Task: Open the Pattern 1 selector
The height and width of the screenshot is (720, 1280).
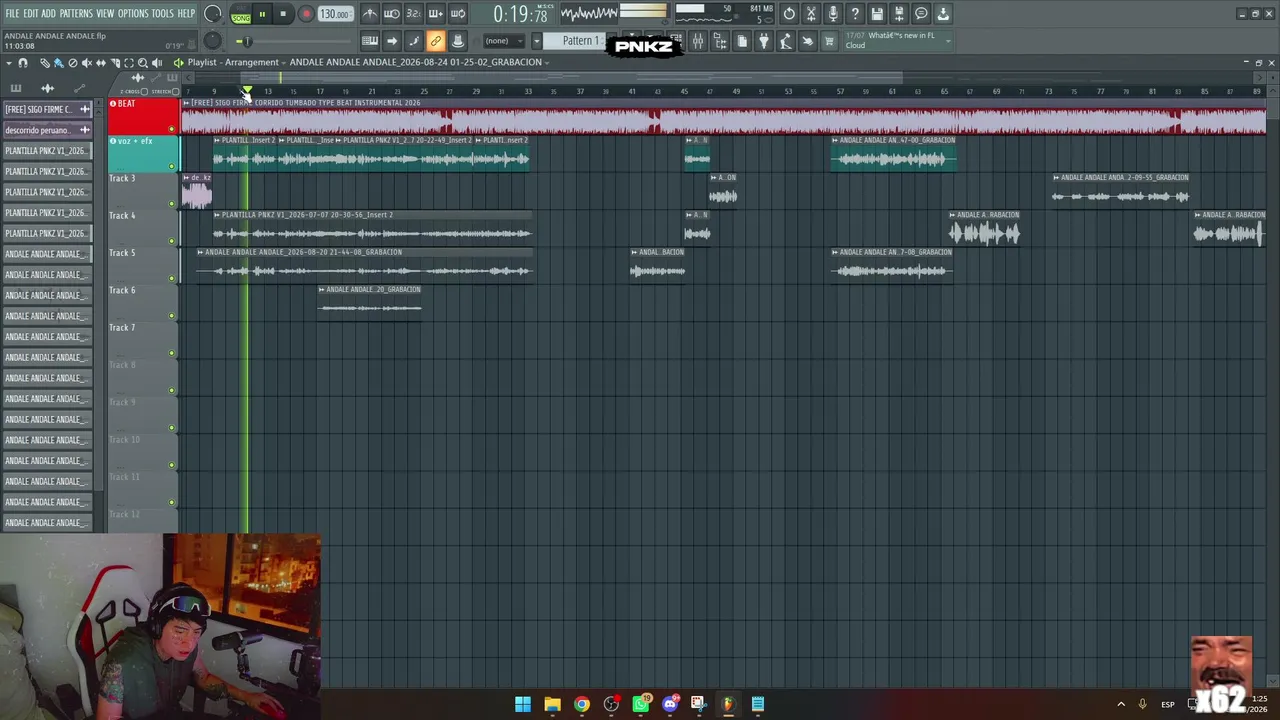Action: 575,41
